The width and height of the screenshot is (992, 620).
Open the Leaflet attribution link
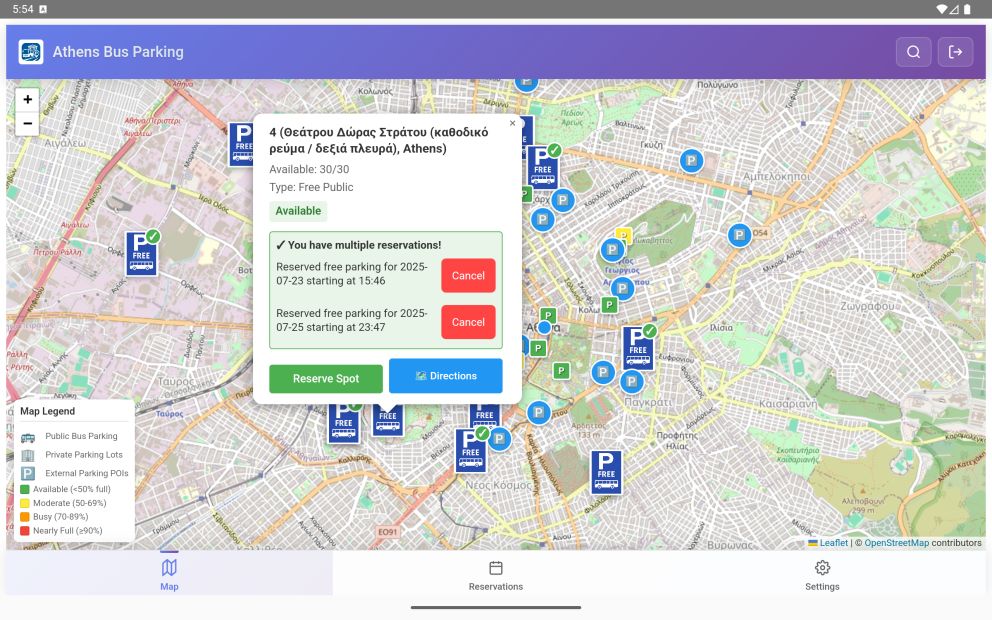tap(833, 543)
